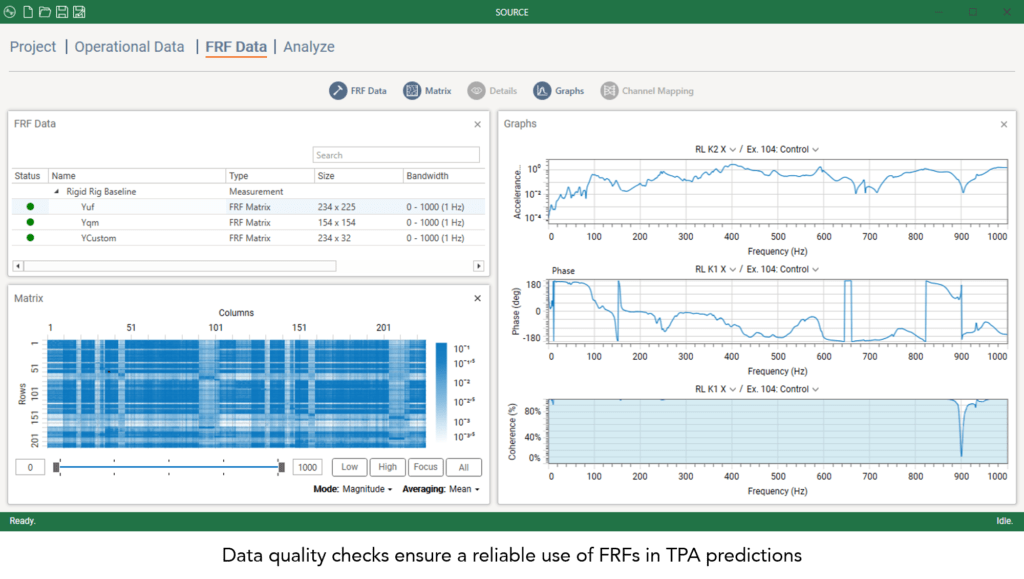Click the matrix heatmap thumbnail

tap(236, 394)
